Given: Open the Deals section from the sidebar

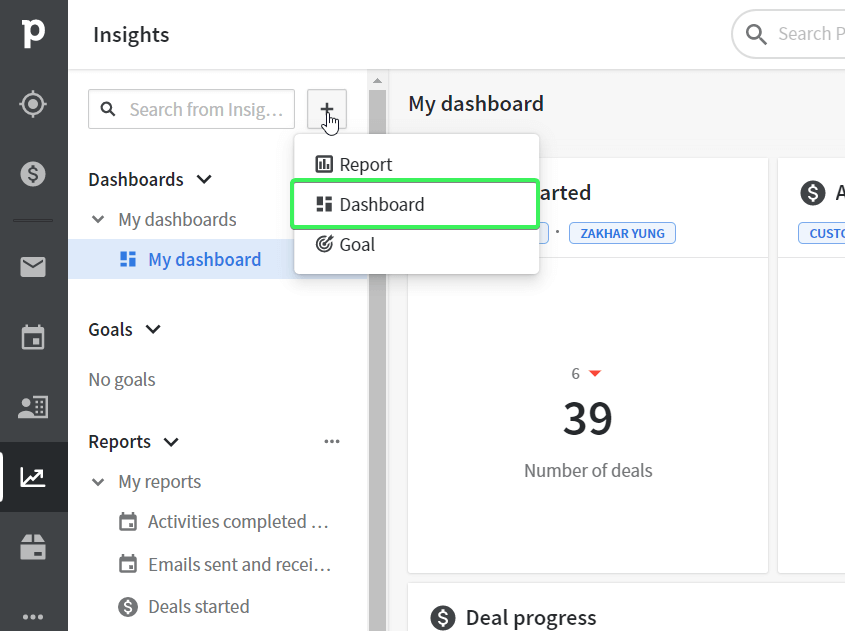Looking at the screenshot, I should pos(33,173).
